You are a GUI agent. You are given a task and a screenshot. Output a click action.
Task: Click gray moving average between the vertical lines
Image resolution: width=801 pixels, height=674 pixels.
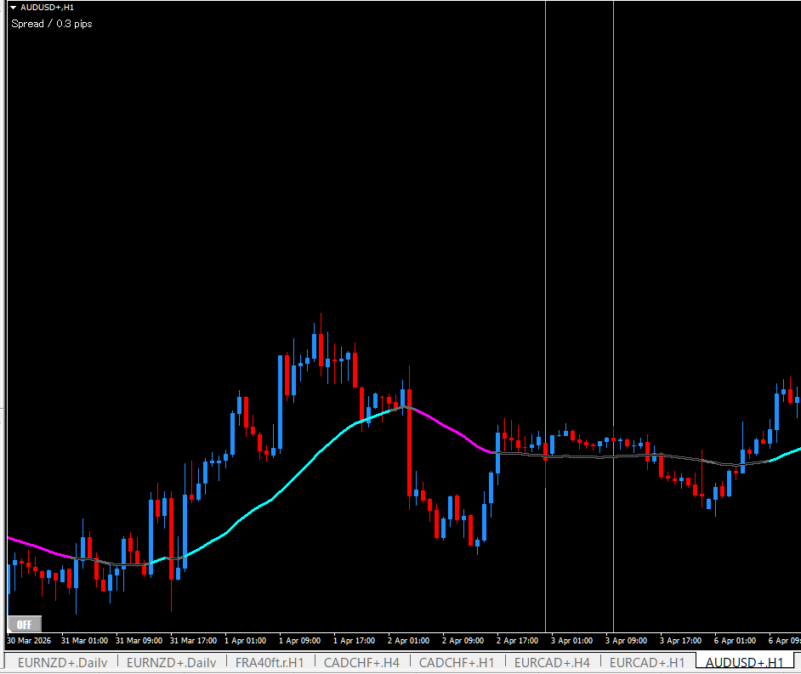tap(580, 456)
